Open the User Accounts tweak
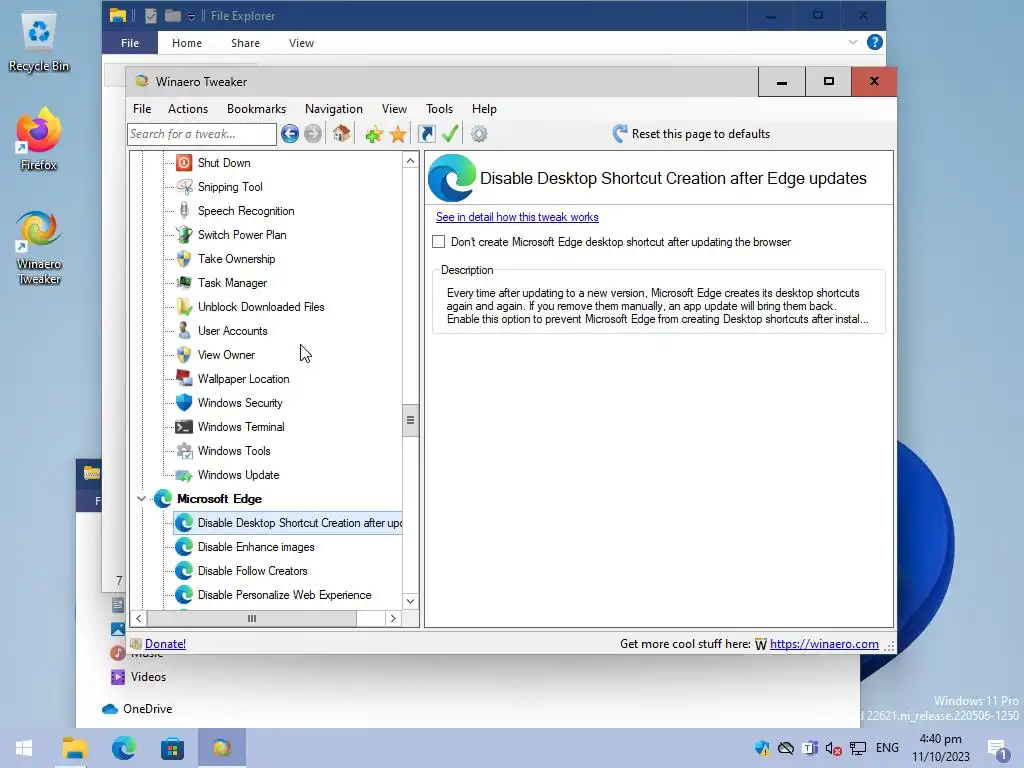 232,331
